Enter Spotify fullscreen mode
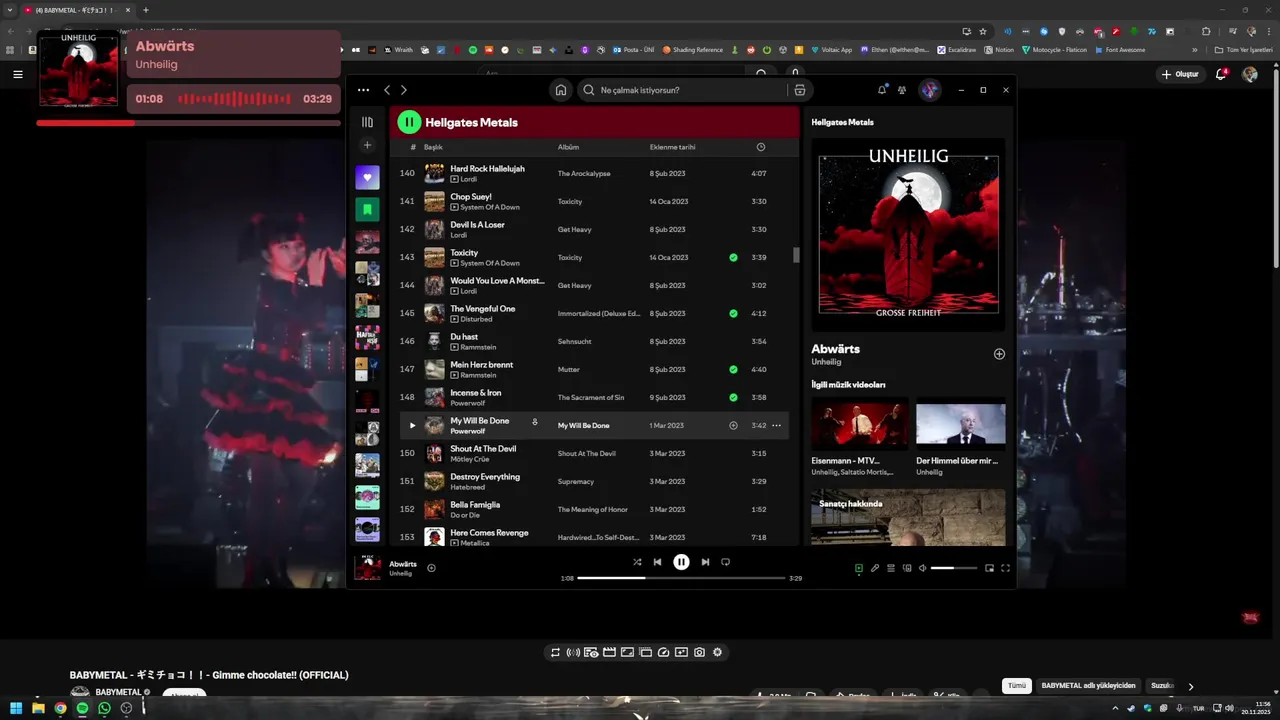Image resolution: width=1280 pixels, height=720 pixels. (1005, 568)
